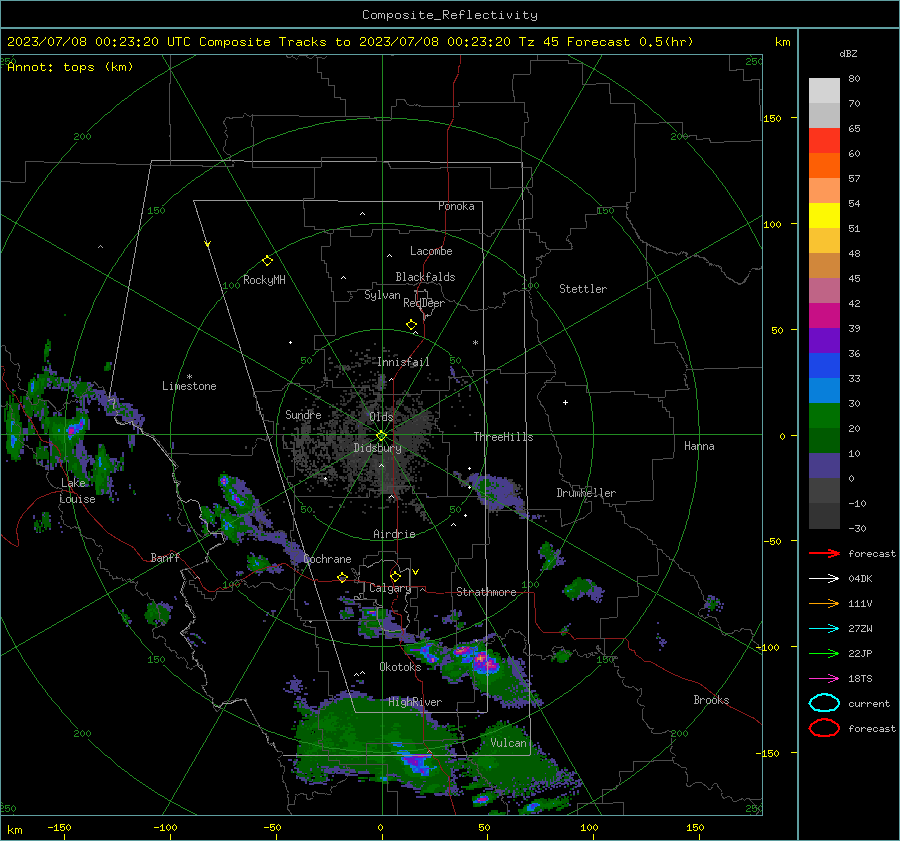Click the timestamp header text line
This screenshot has width=900, height=841.
(350, 42)
